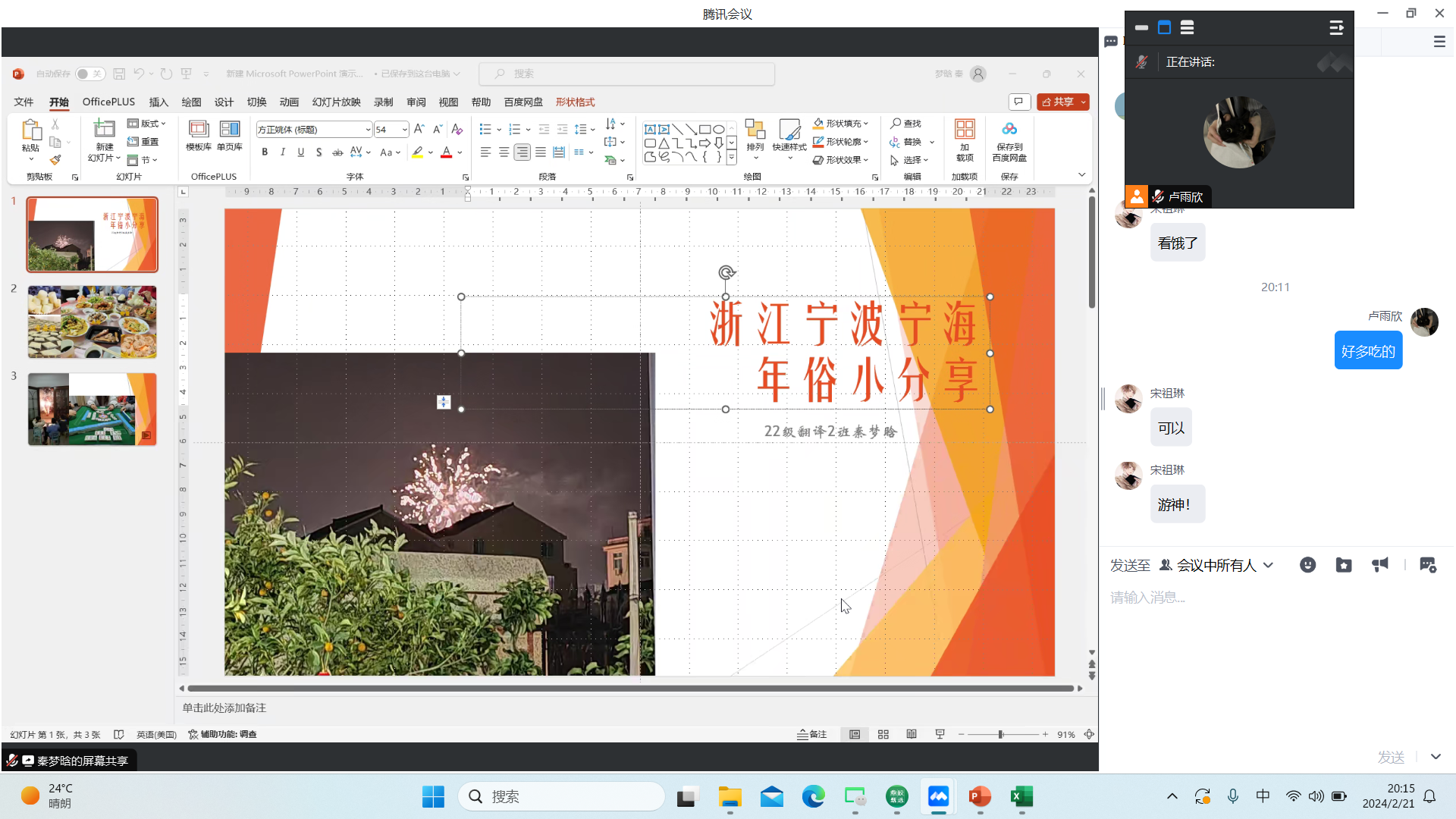Click the slide sorter view icon
Viewport: 1456px width, 819px height.
(883, 734)
